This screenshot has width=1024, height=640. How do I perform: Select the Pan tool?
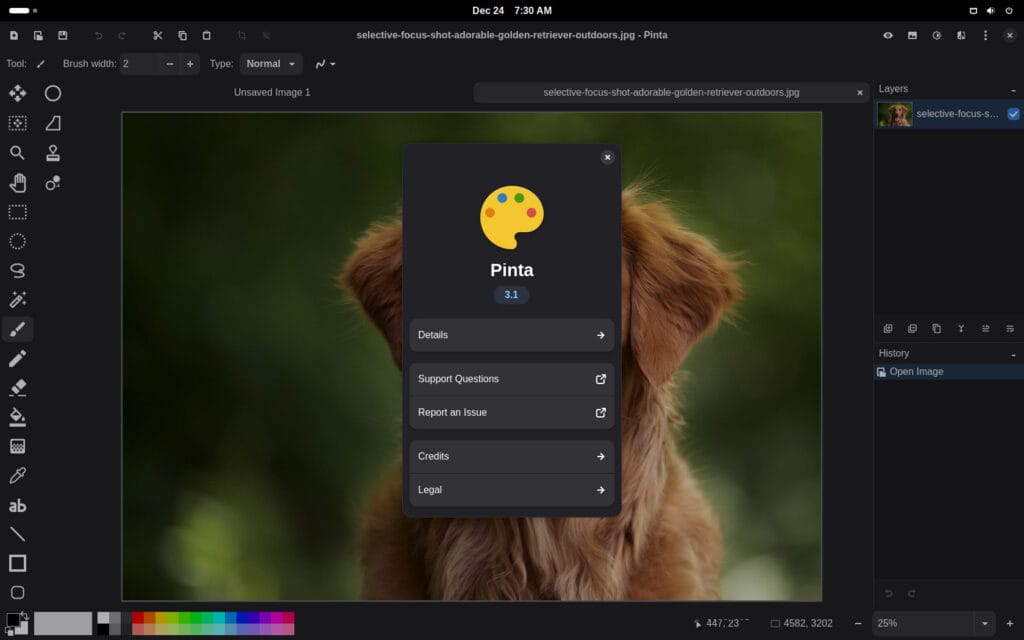tap(18, 182)
